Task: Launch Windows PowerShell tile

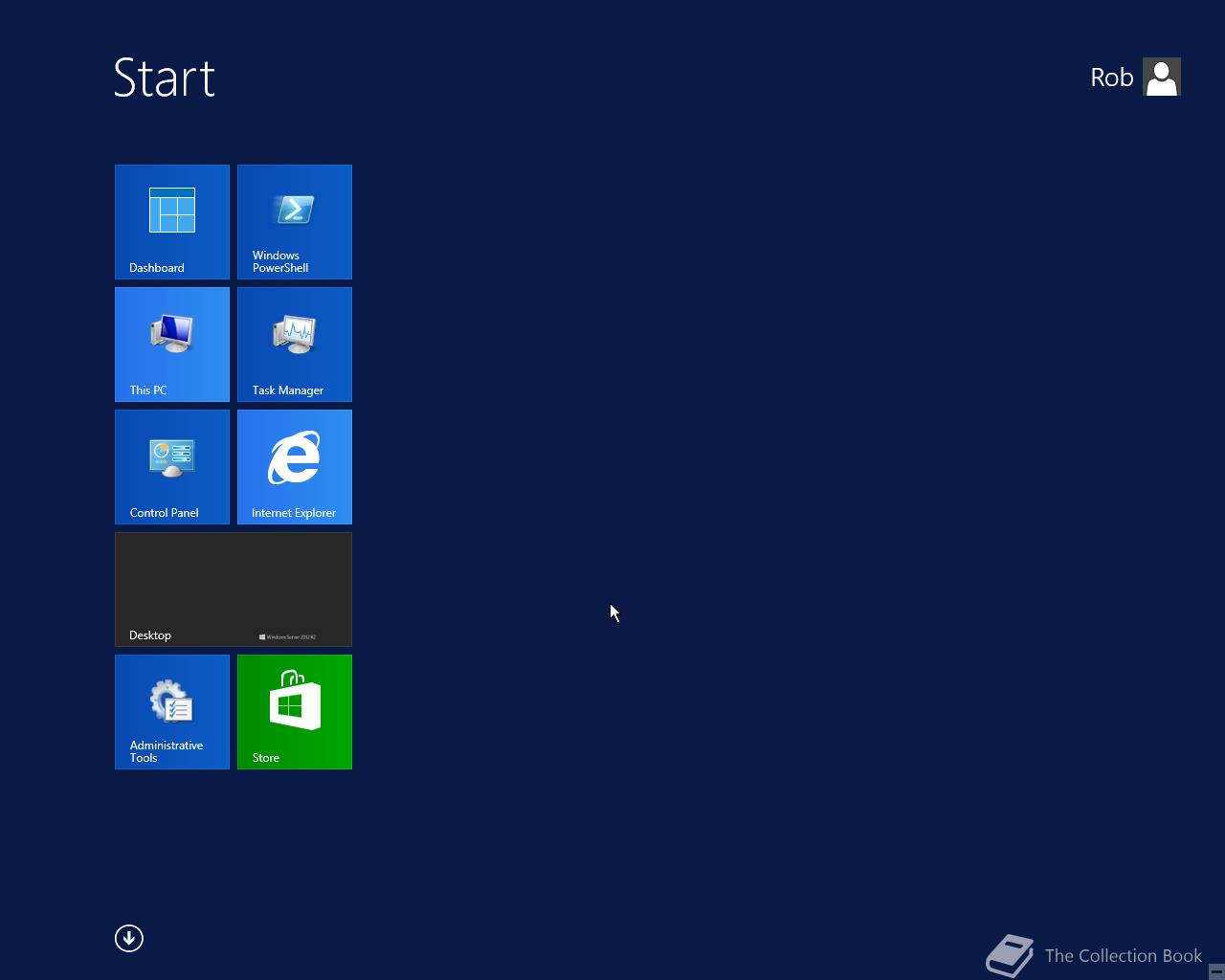Action: 295,222
